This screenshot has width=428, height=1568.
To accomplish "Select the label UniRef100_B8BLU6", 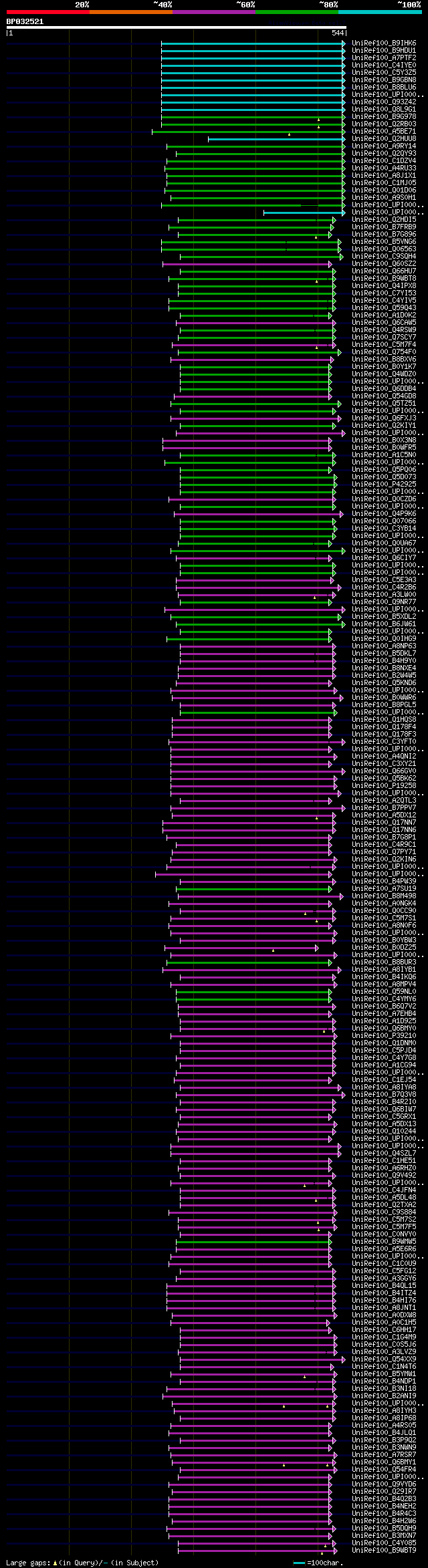I will [384, 87].
